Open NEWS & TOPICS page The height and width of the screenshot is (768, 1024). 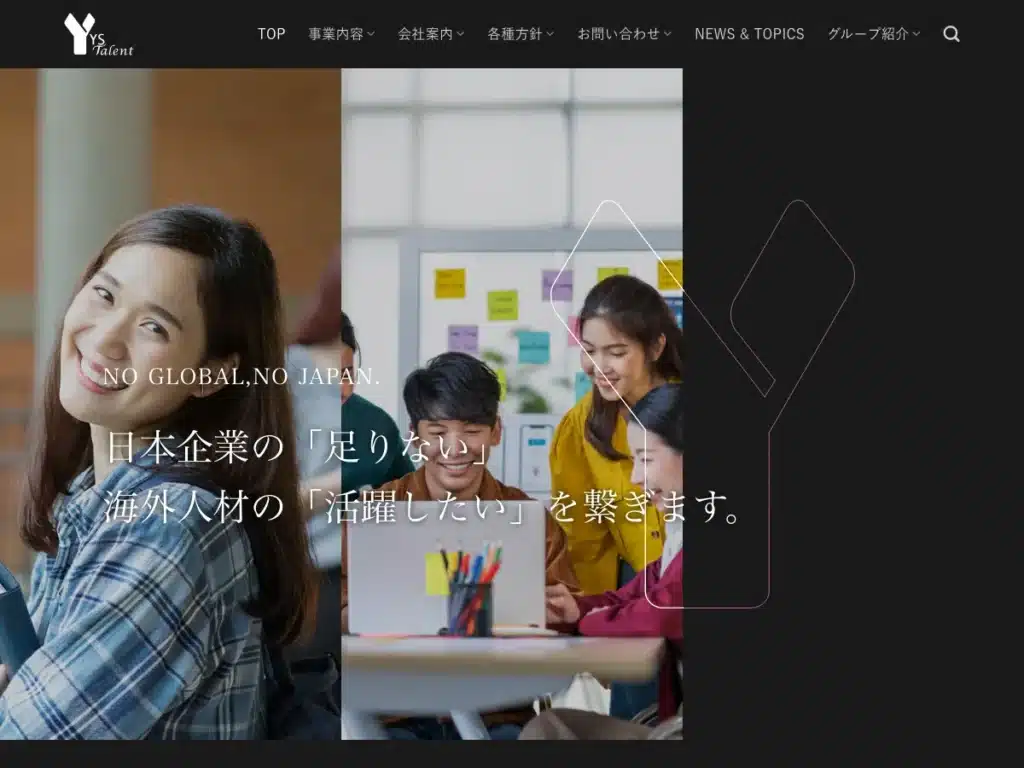click(749, 34)
